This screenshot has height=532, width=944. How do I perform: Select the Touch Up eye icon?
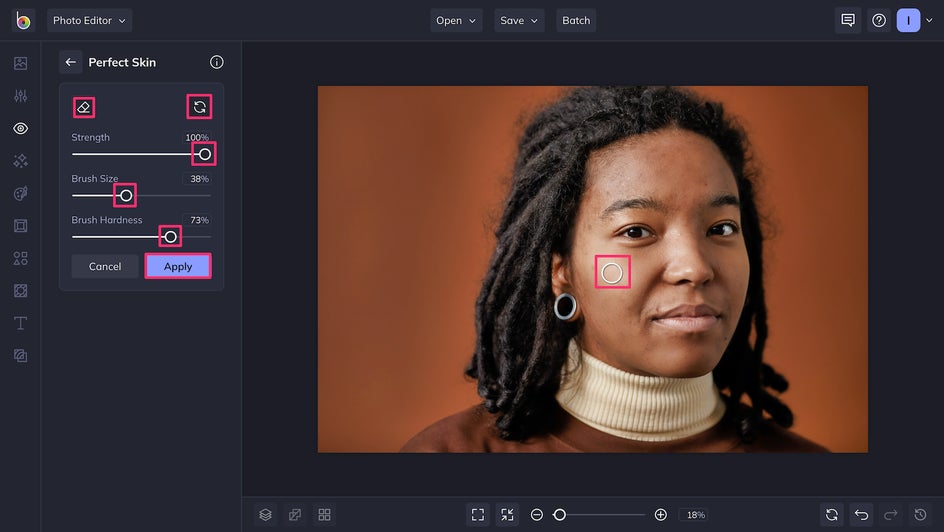pos(20,128)
